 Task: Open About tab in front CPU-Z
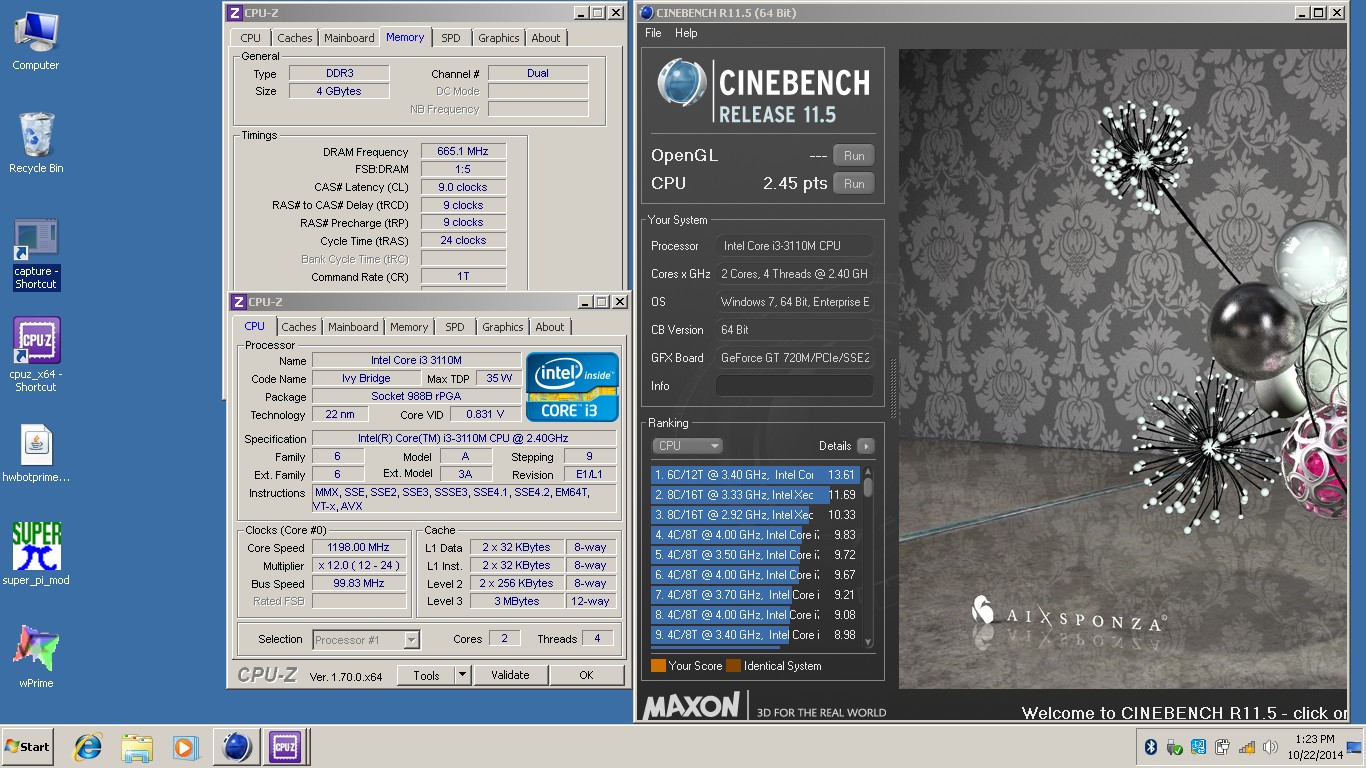point(549,327)
